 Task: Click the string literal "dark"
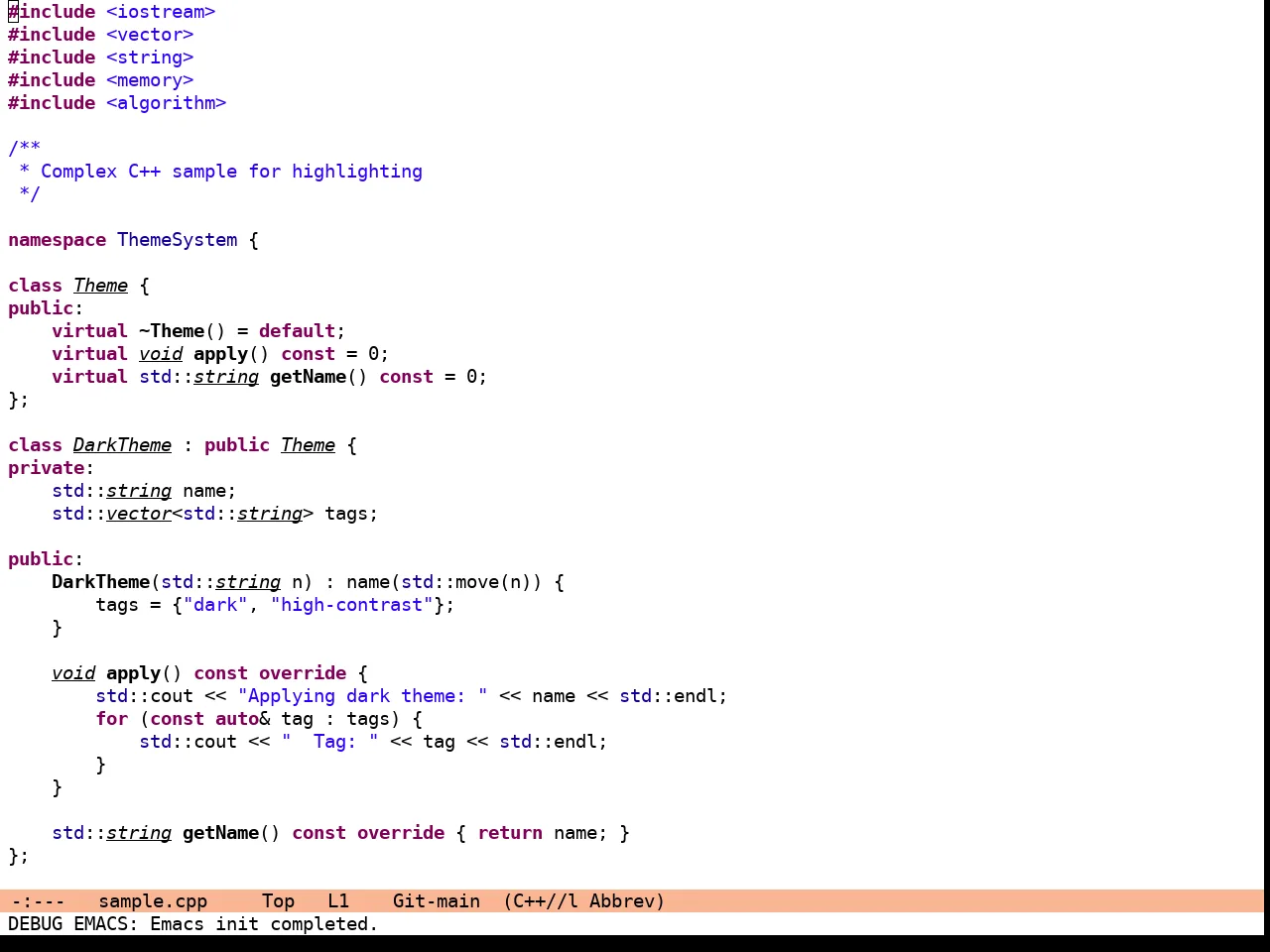(x=215, y=605)
